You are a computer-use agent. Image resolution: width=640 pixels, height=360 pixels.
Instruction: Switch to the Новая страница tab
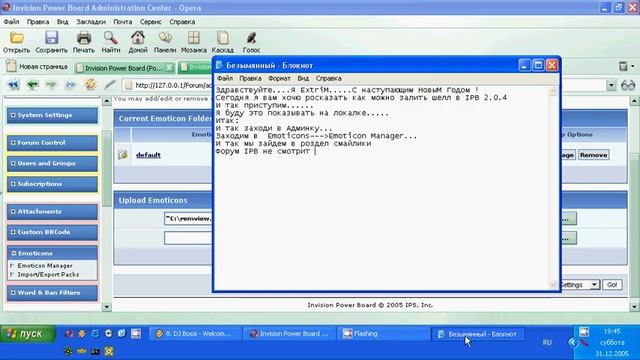(x=38, y=67)
